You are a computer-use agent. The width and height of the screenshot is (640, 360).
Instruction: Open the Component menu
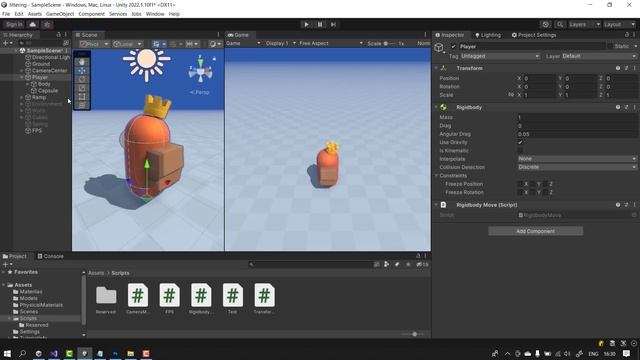tap(91, 14)
